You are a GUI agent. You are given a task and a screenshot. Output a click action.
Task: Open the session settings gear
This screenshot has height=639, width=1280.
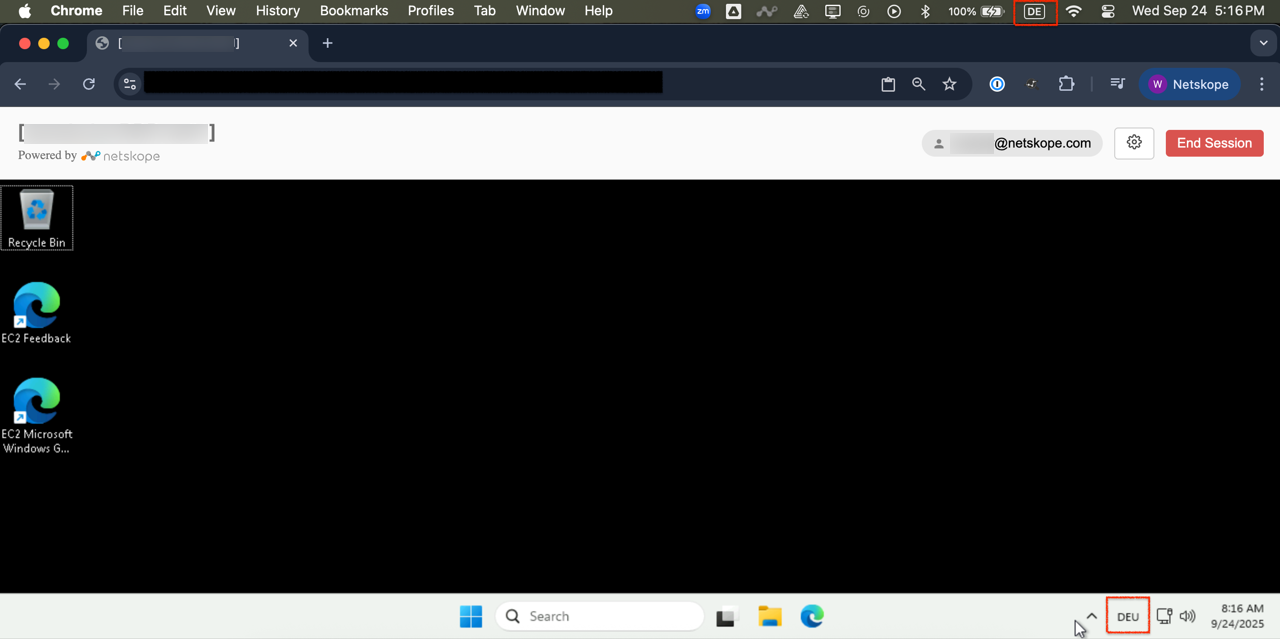(1134, 143)
